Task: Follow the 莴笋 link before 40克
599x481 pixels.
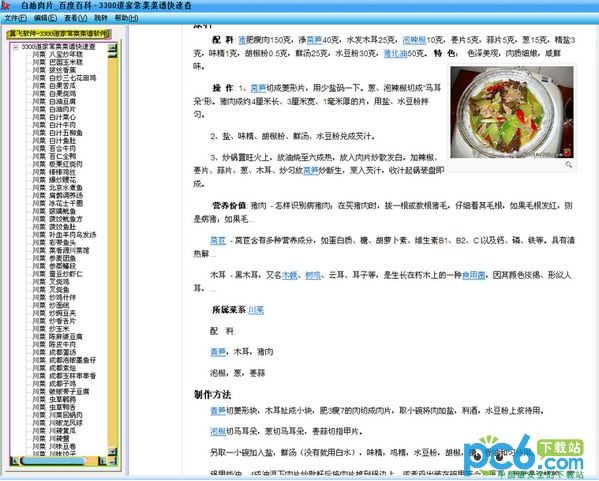Action: click(x=314, y=40)
